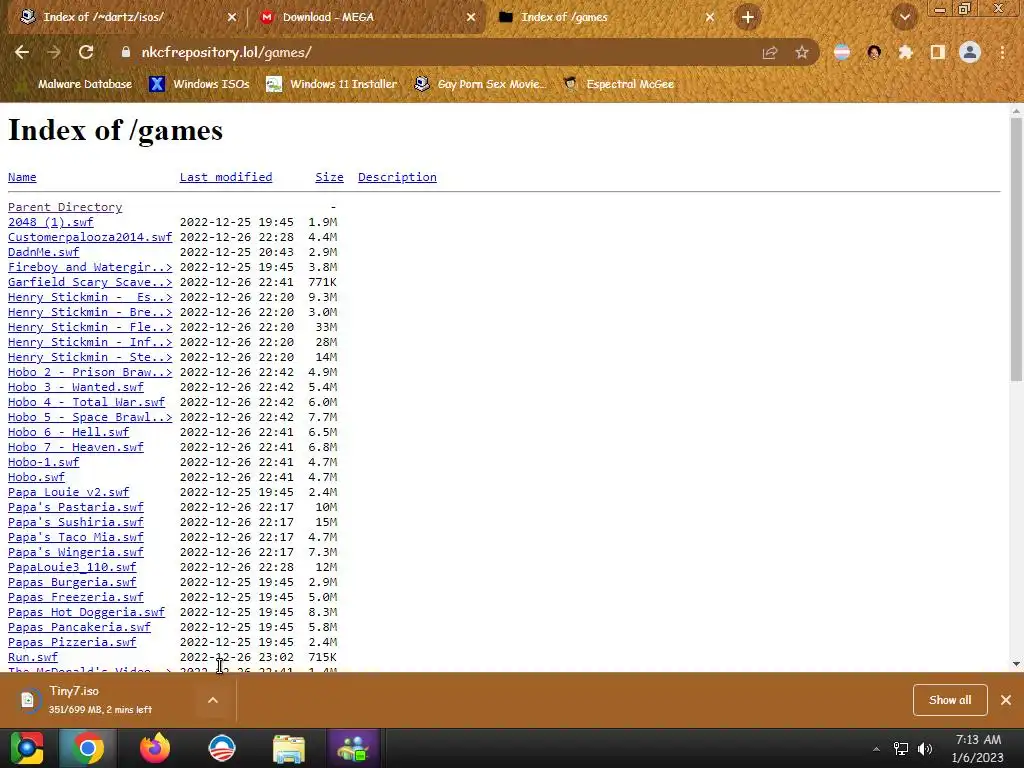Open a new browser tab

tap(748, 17)
